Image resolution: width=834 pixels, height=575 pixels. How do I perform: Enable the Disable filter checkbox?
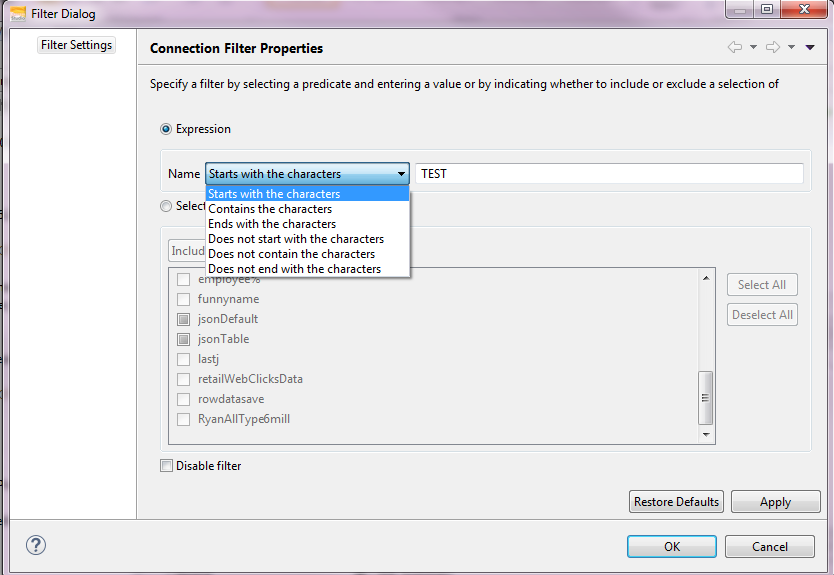[166, 466]
